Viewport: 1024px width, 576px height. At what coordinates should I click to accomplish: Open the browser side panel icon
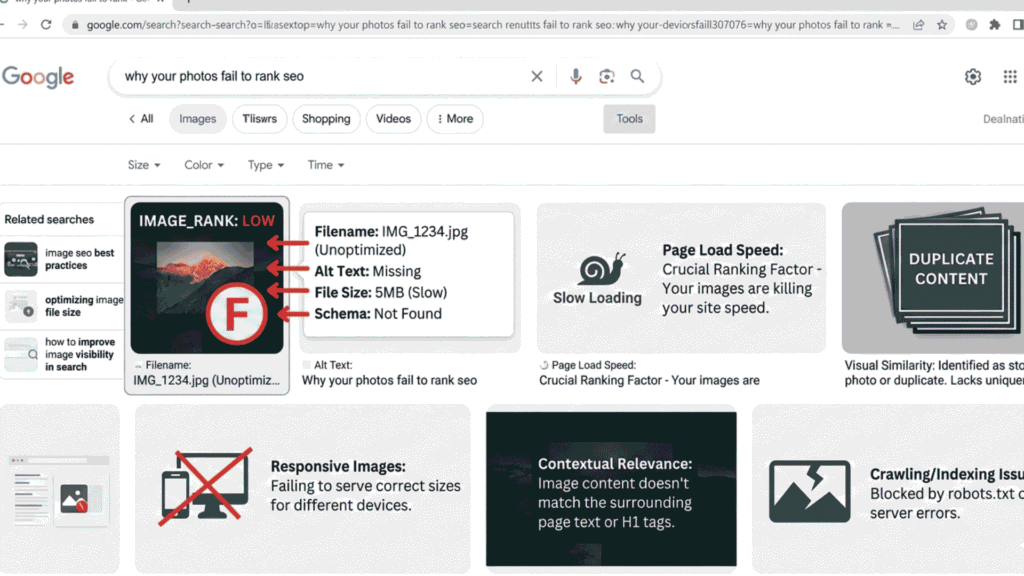[x=1017, y=25]
